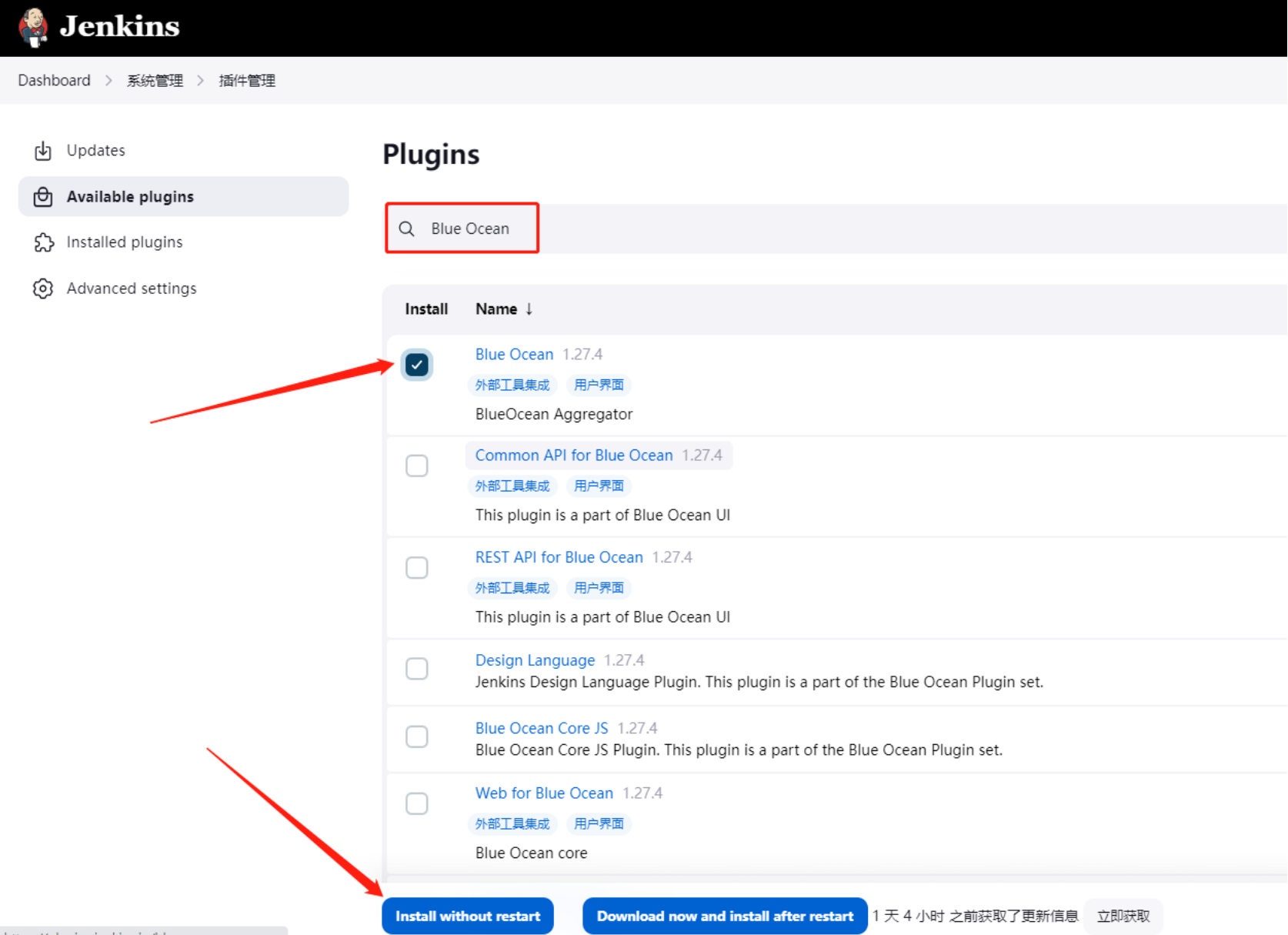Open Blue Ocean Core JS link
The height and width of the screenshot is (935, 1288).
click(542, 728)
